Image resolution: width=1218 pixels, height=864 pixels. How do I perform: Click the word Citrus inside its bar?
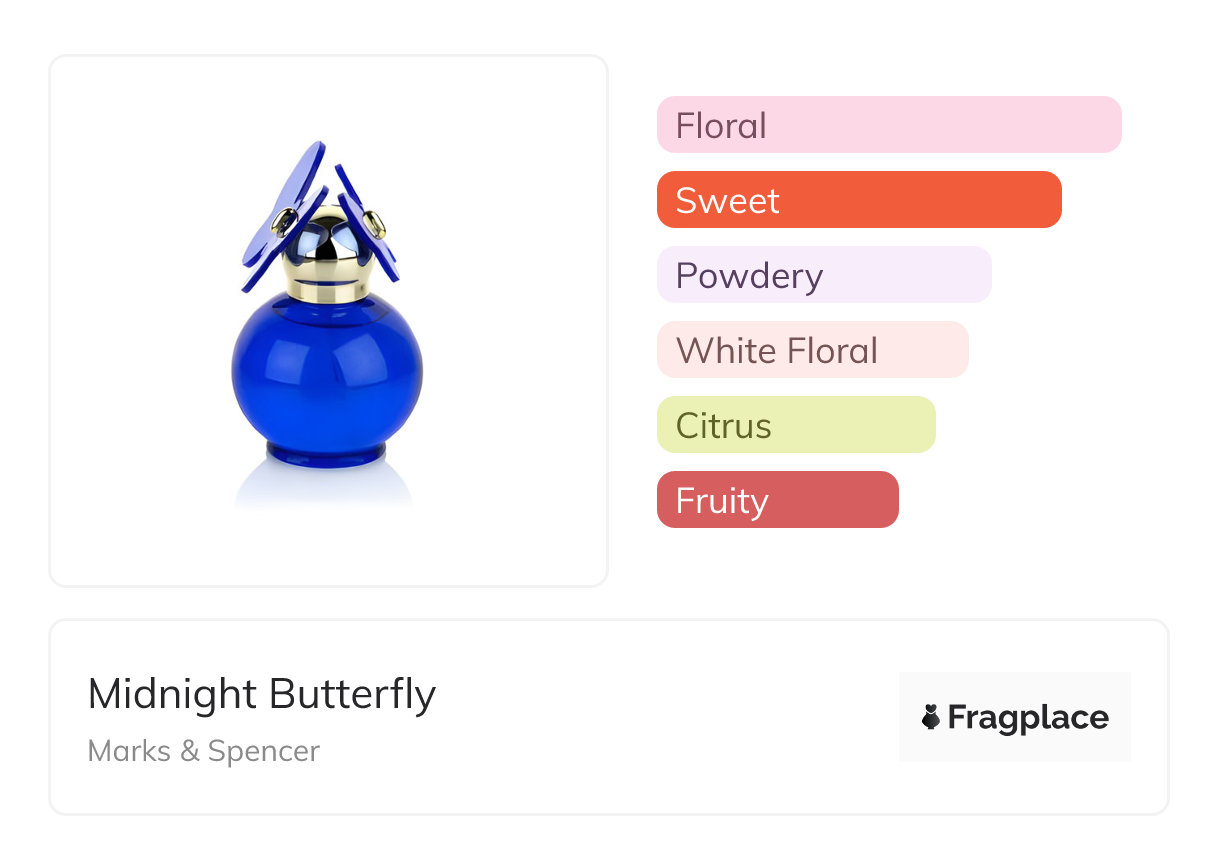(723, 426)
